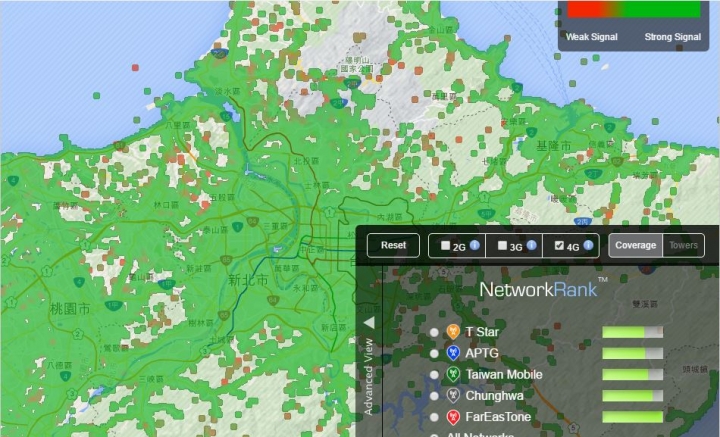The width and height of the screenshot is (720, 437).
Task: Click the red weak-signal square offshore
Action: 135,67
